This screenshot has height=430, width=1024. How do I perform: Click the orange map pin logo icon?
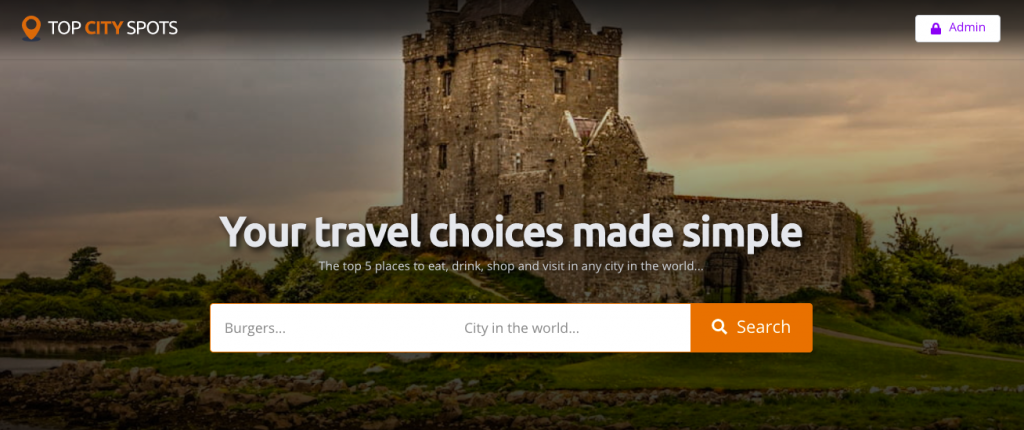(31, 28)
